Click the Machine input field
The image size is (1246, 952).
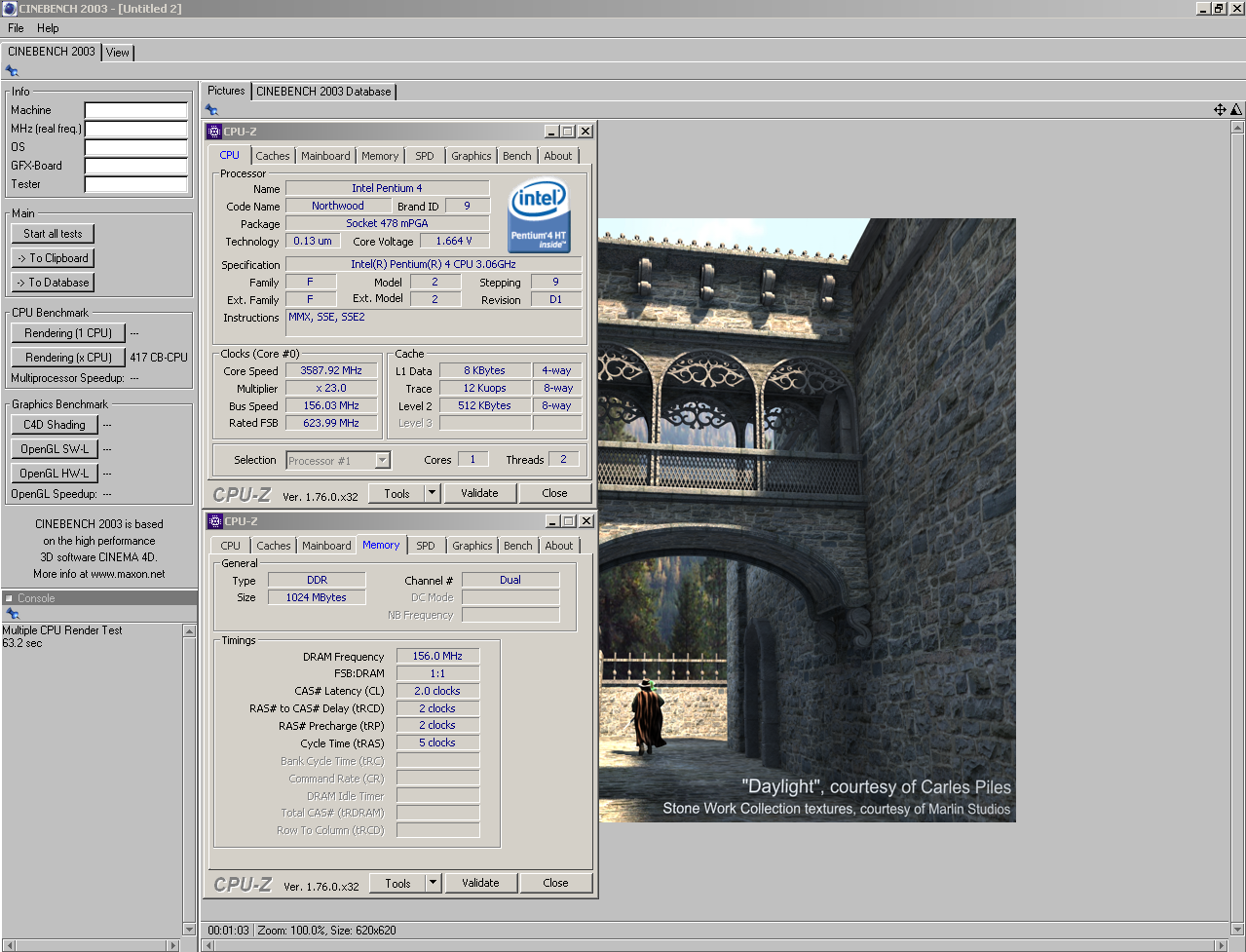pyautogui.click(x=135, y=110)
